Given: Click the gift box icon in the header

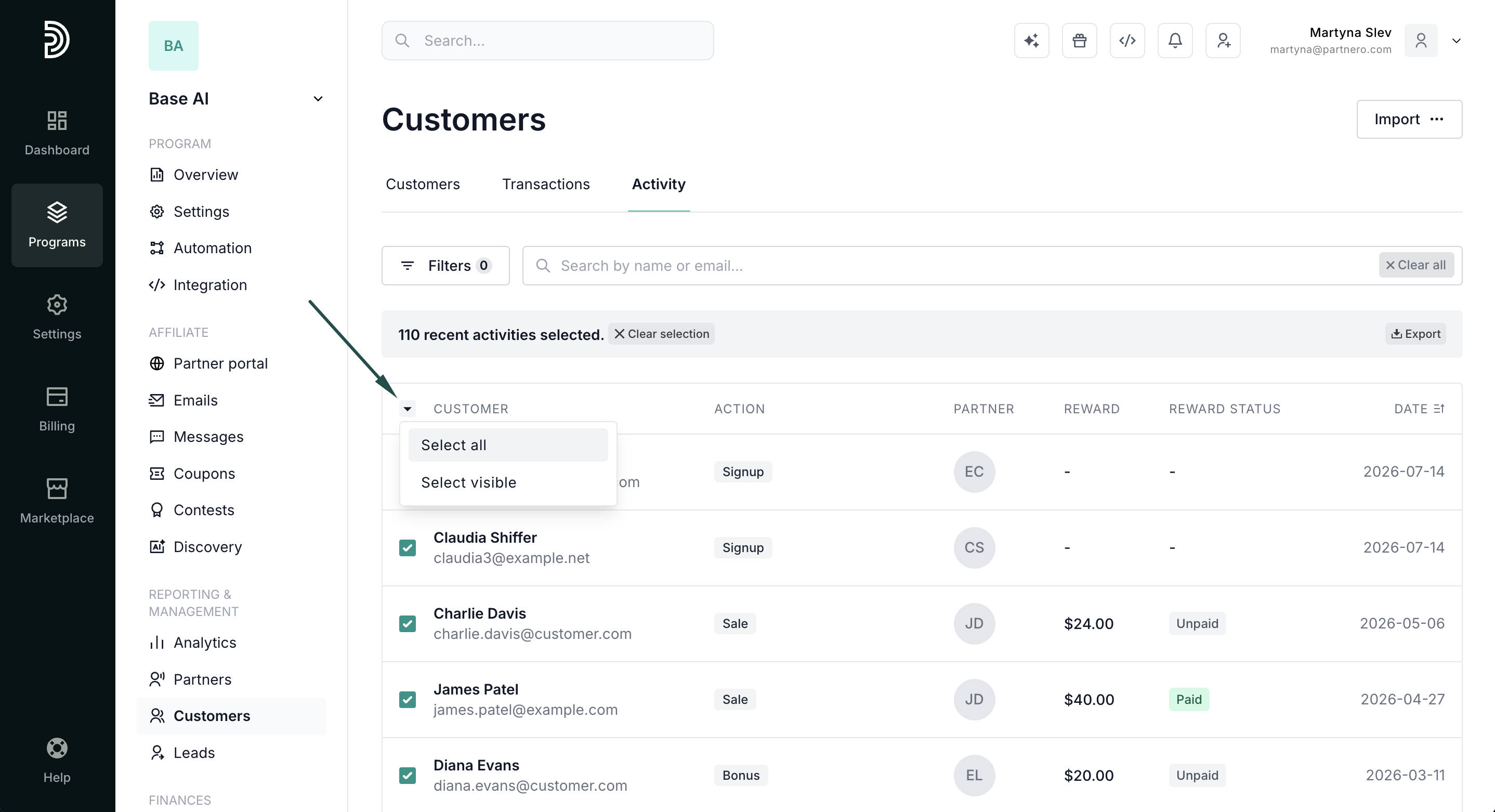Looking at the screenshot, I should pos(1080,41).
